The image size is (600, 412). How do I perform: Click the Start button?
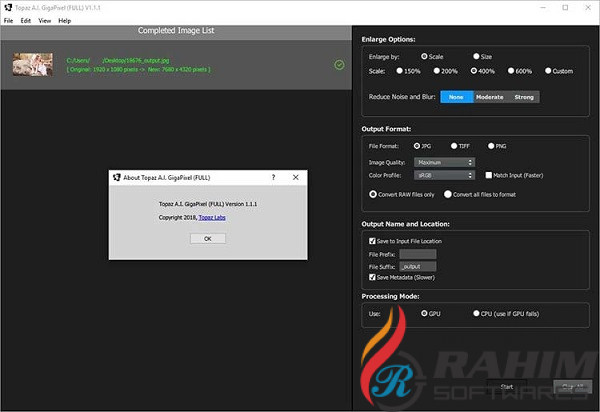pos(506,387)
